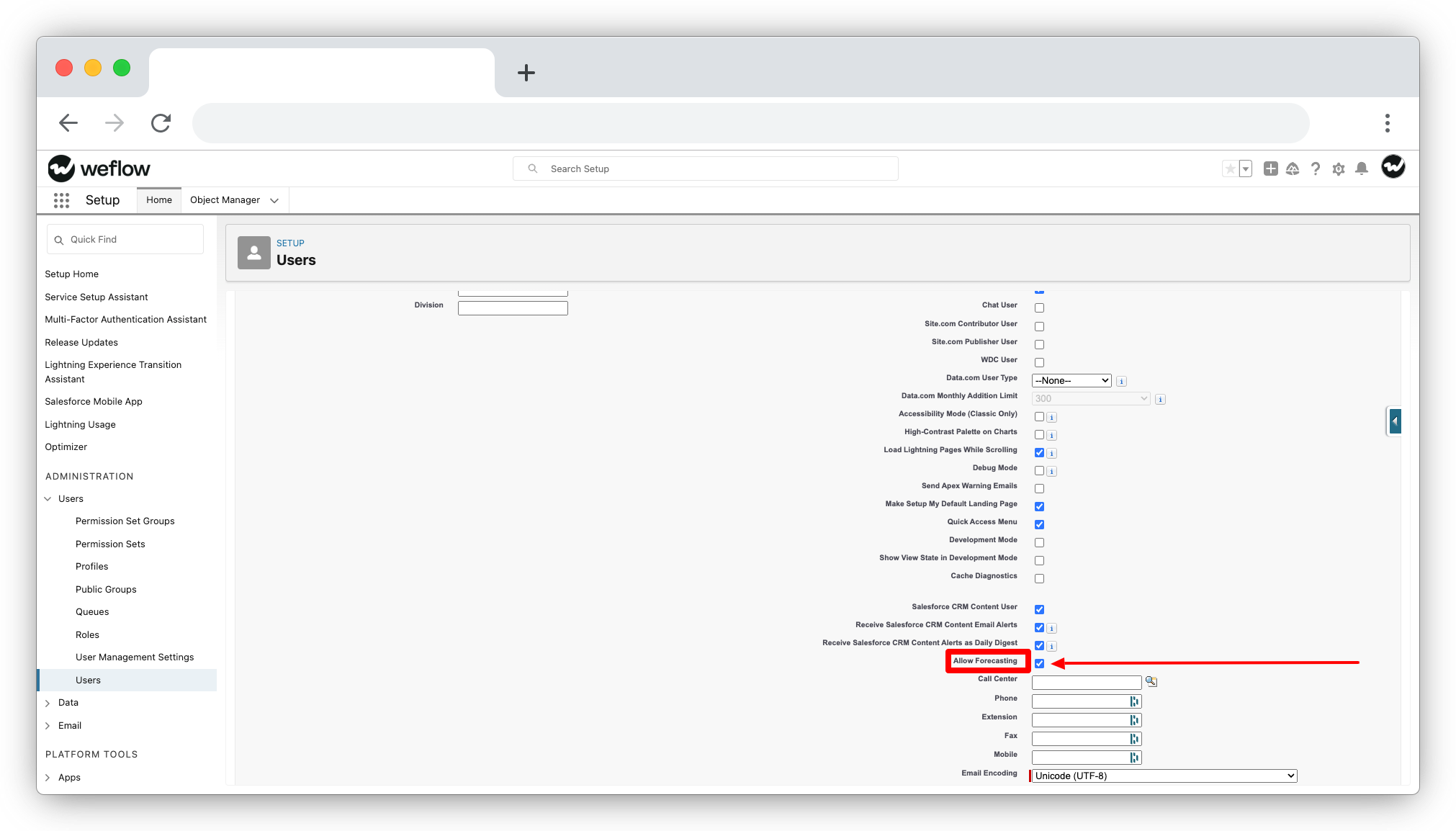1456x831 pixels.
Task: Uncheck the Allow Forecasting checkbox
Action: [1039, 663]
